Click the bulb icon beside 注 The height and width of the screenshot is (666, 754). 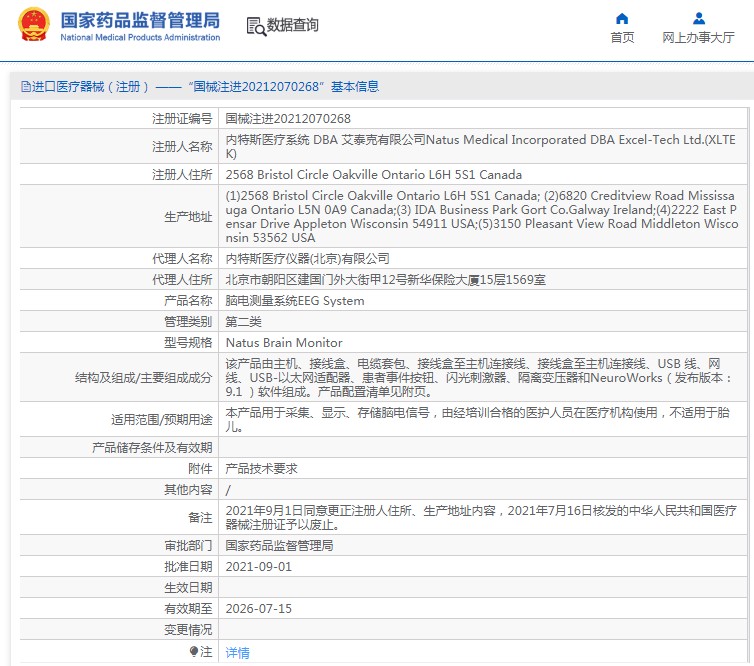click(193, 652)
